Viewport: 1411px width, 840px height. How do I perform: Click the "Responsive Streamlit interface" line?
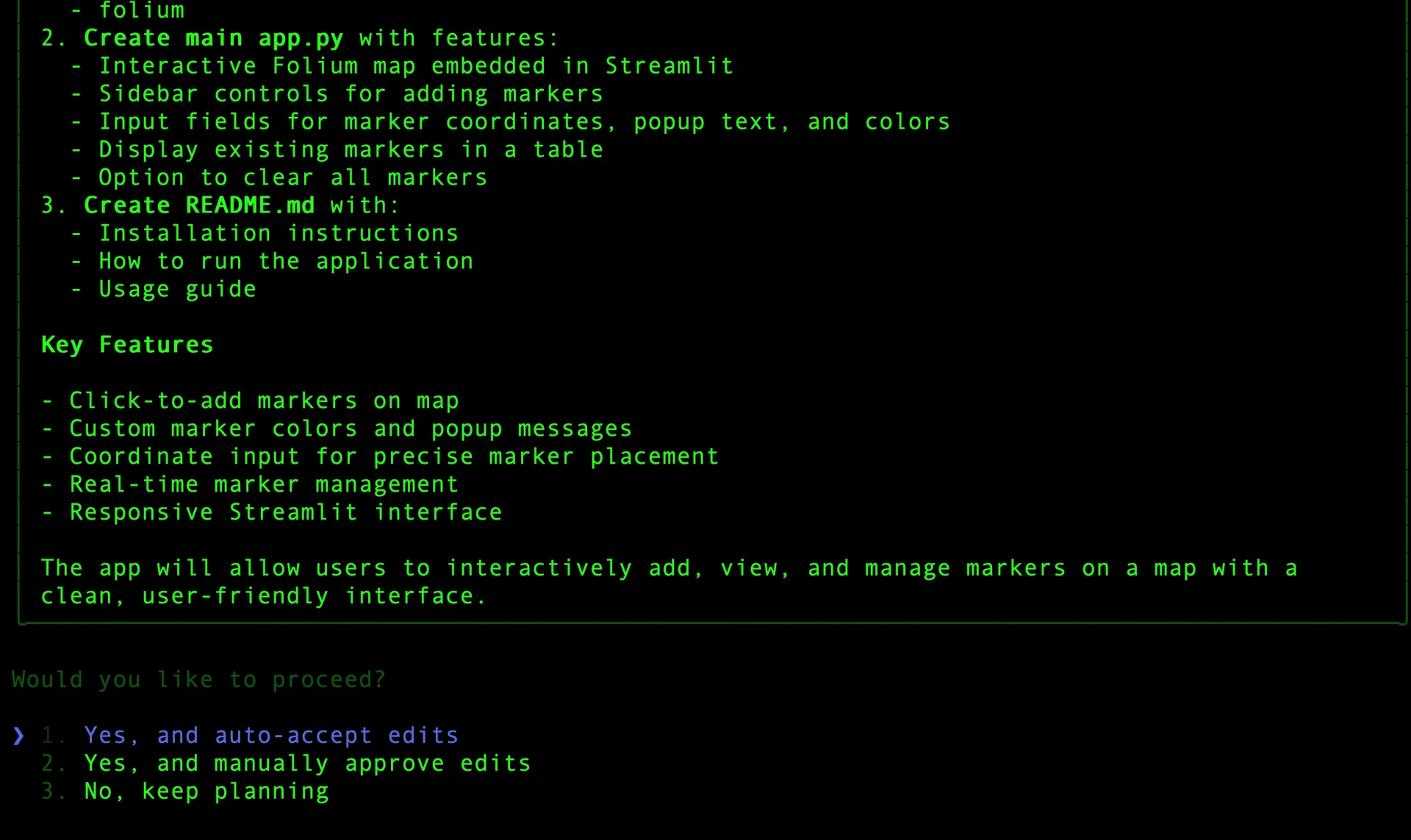tap(285, 513)
